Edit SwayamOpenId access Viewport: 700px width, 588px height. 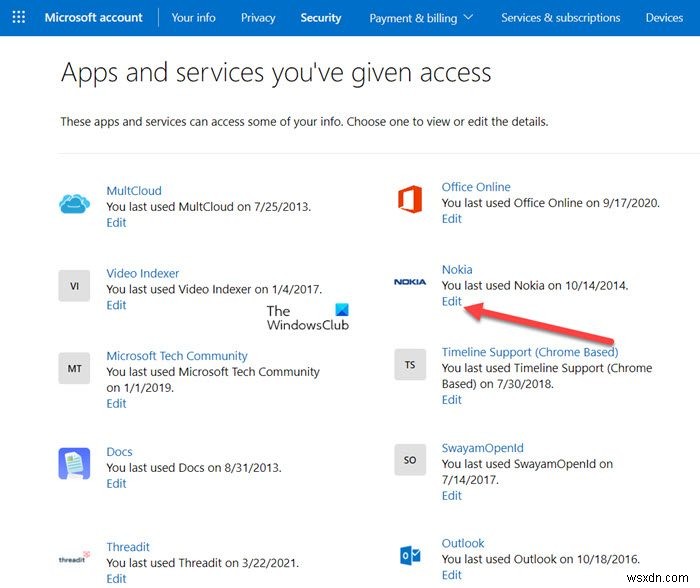click(x=451, y=495)
